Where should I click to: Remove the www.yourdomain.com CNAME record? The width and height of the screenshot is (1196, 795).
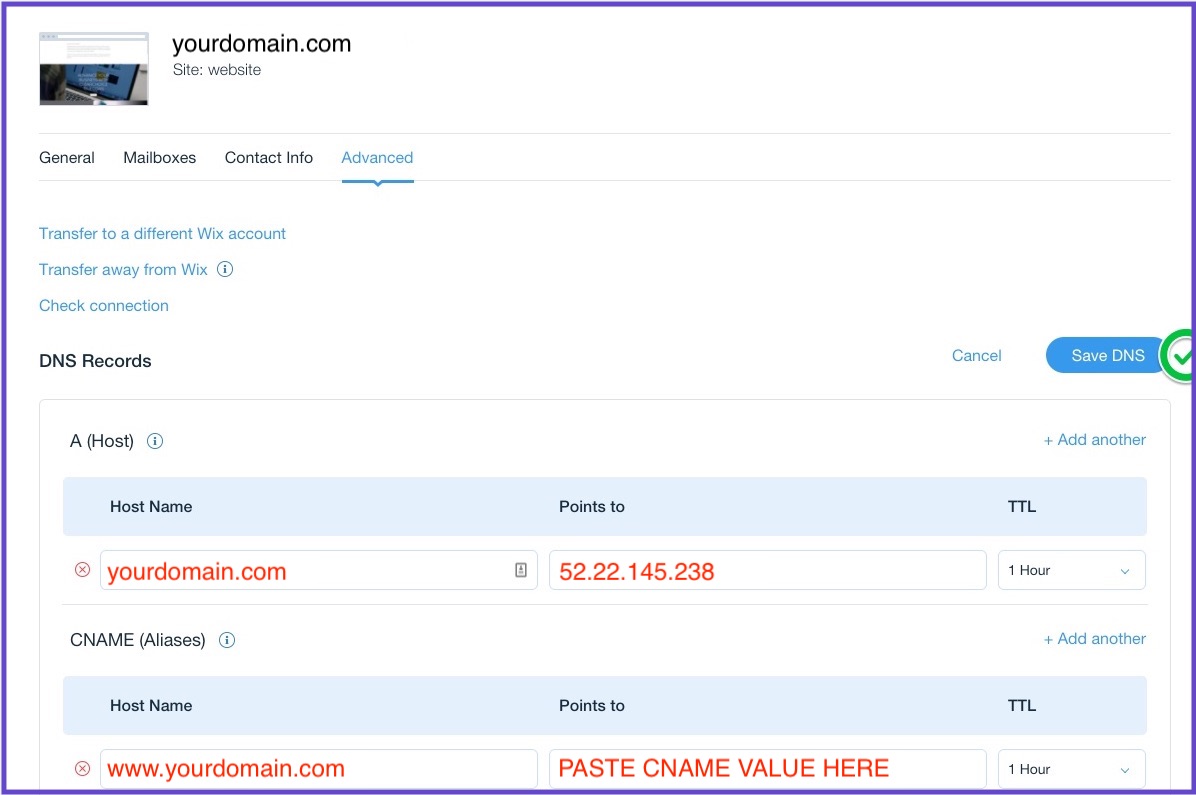pos(82,768)
